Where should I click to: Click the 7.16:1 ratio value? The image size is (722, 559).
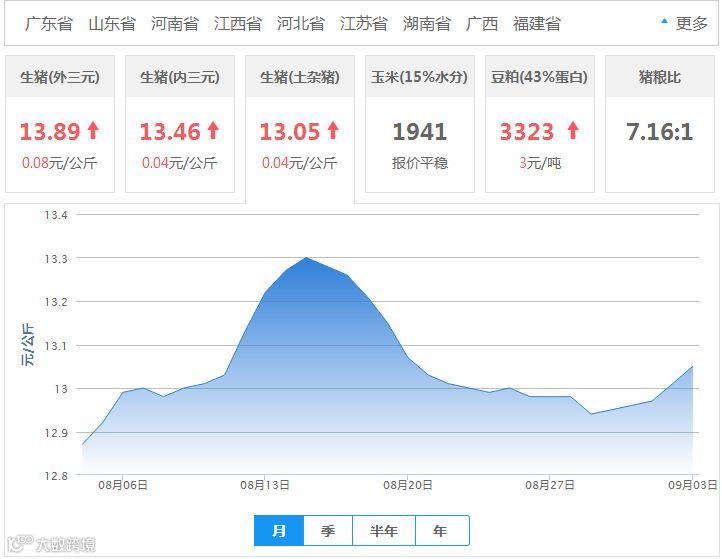660,132
